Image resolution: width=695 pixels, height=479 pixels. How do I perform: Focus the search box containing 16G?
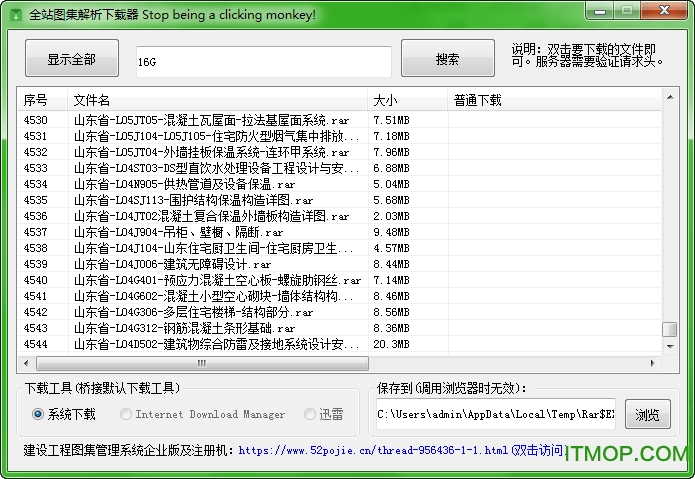point(262,61)
